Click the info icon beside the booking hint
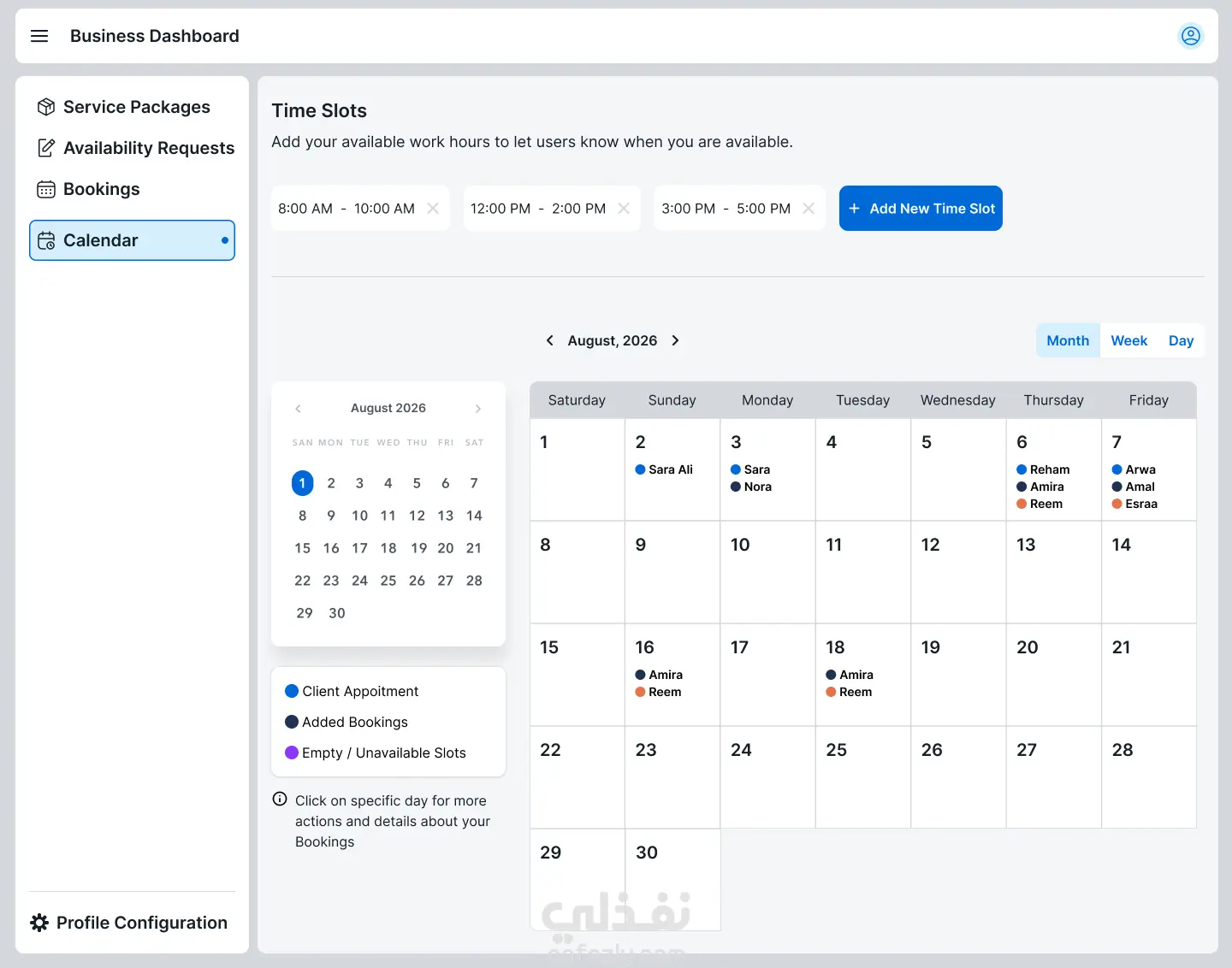Image resolution: width=1232 pixels, height=968 pixels. click(x=280, y=800)
